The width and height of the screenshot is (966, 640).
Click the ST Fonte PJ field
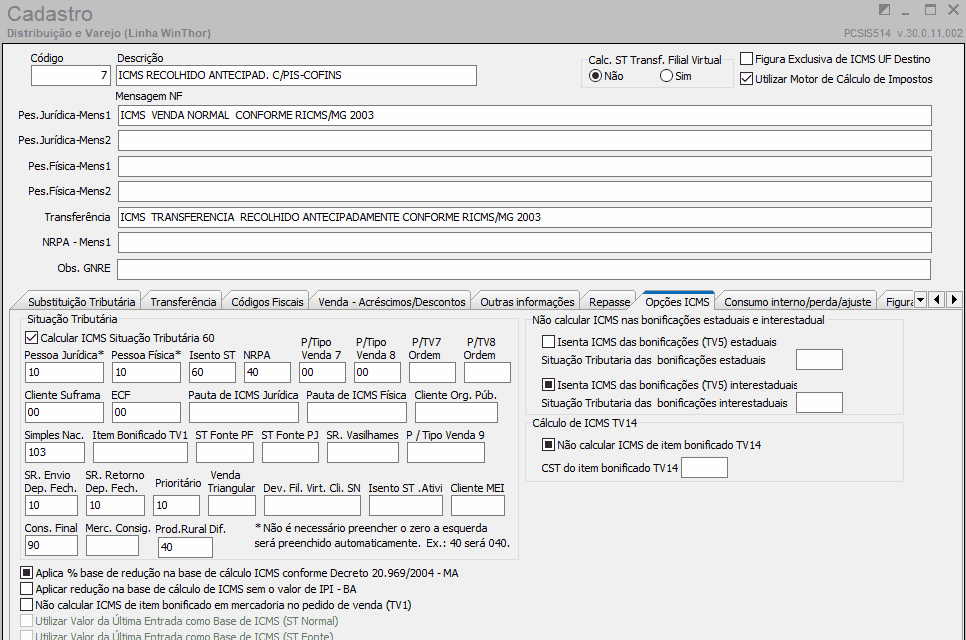click(x=290, y=453)
